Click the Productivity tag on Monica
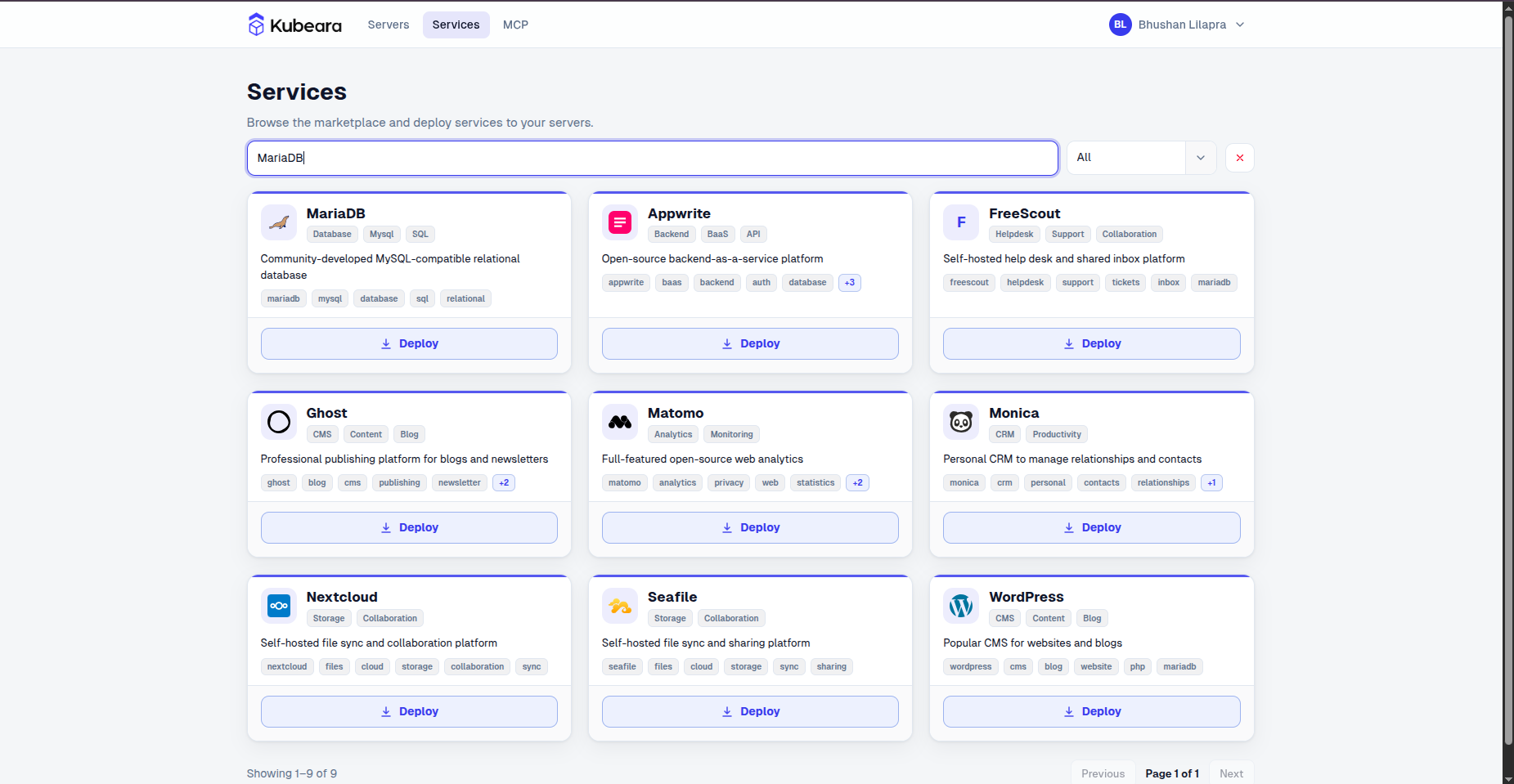 pos(1057,435)
